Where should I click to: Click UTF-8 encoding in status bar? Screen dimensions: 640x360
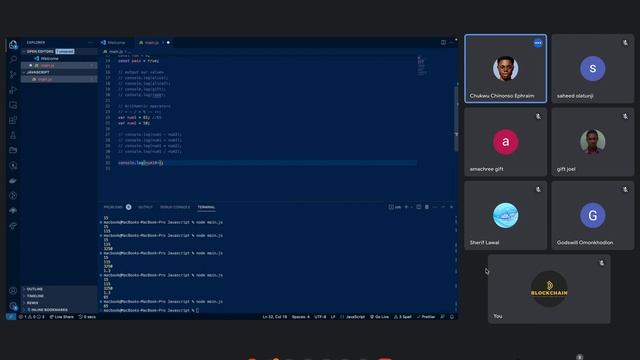coord(320,317)
